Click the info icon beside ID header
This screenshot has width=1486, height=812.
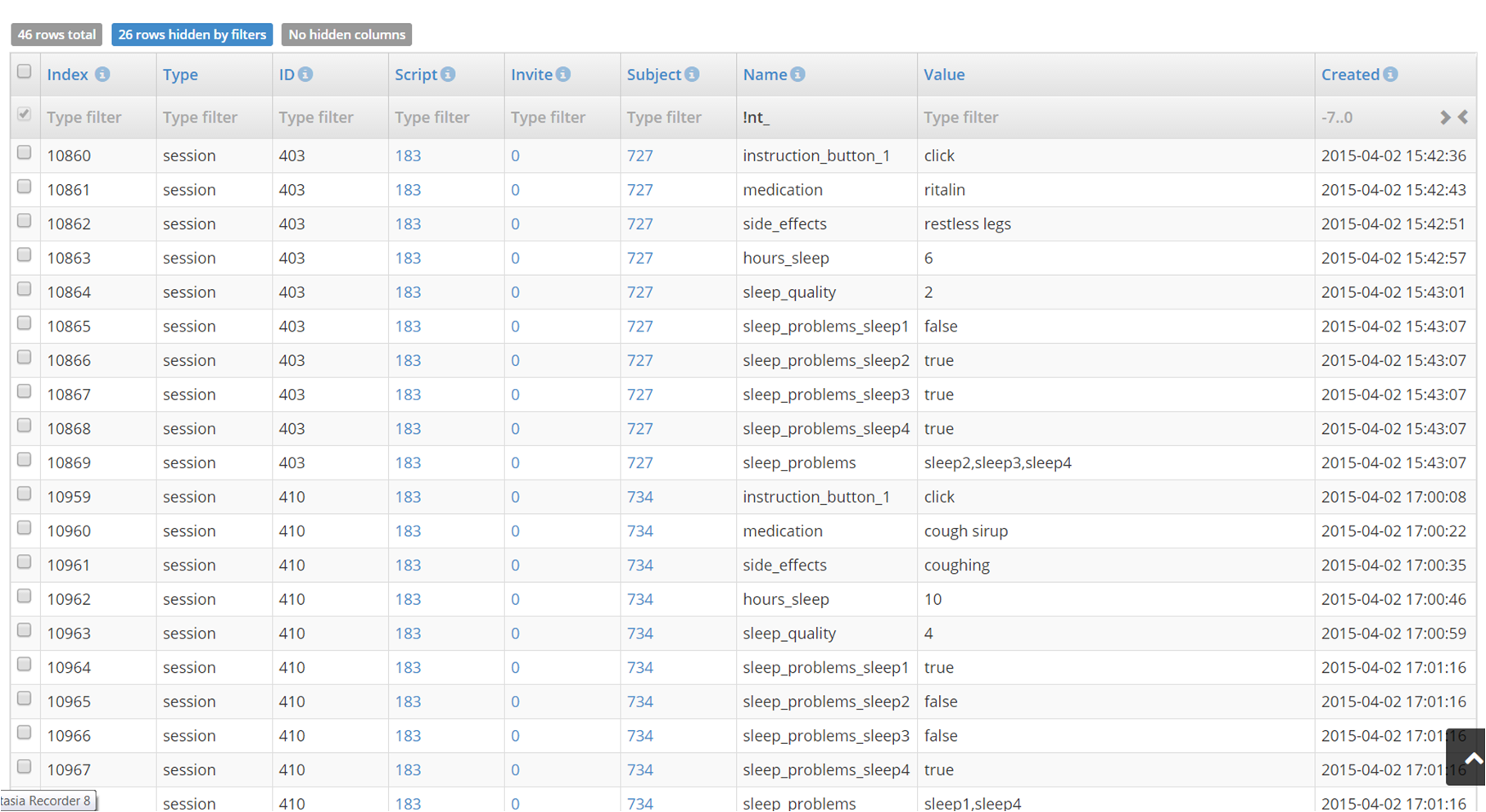pyautogui.click(x=305, y=74)
